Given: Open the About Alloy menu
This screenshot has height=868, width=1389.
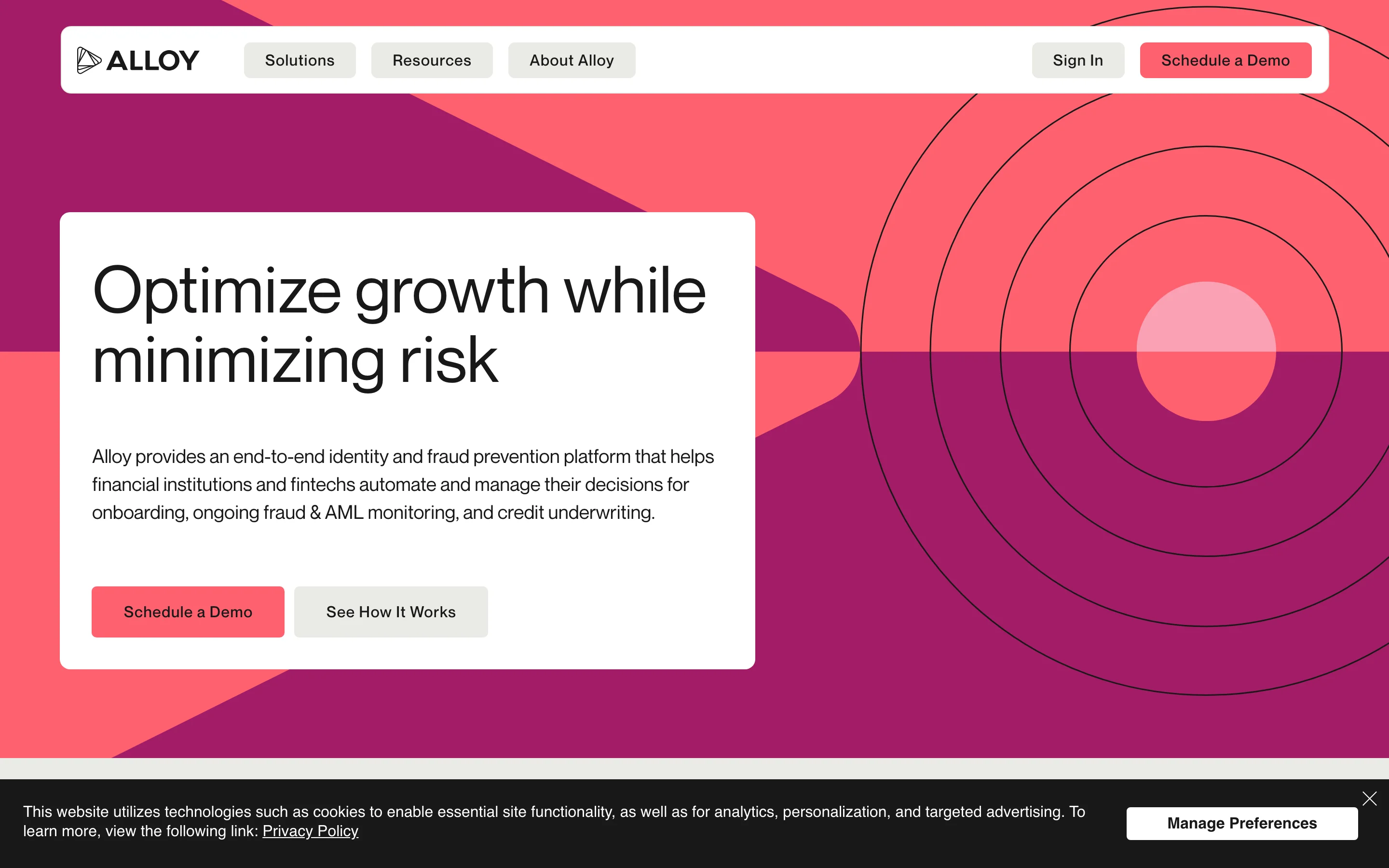Looking at the screenshot, I should click(x=572, y=60).
